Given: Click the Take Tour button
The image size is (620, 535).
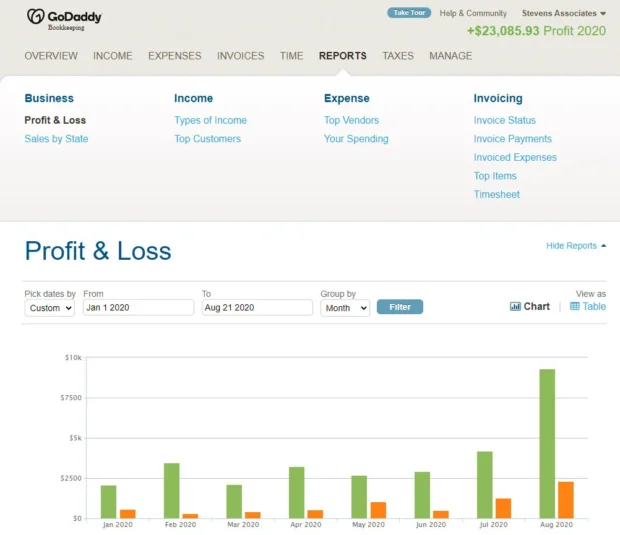Looking at the screenshot, I should click(x=409, y=13).
